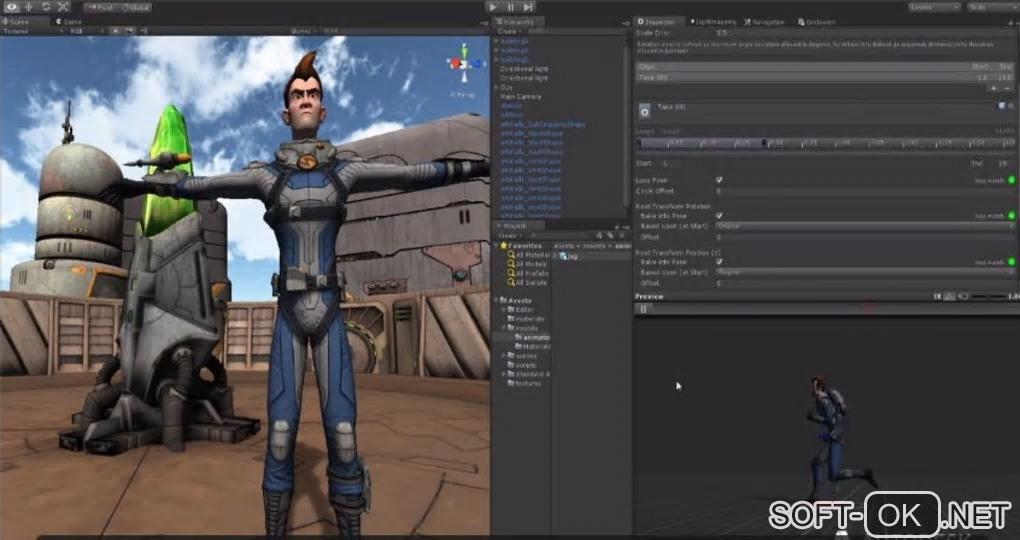The width and height of the screenshot is (1020, 540).
Task: Click the Step frame button in the toolbar
Action: (528, 7)
